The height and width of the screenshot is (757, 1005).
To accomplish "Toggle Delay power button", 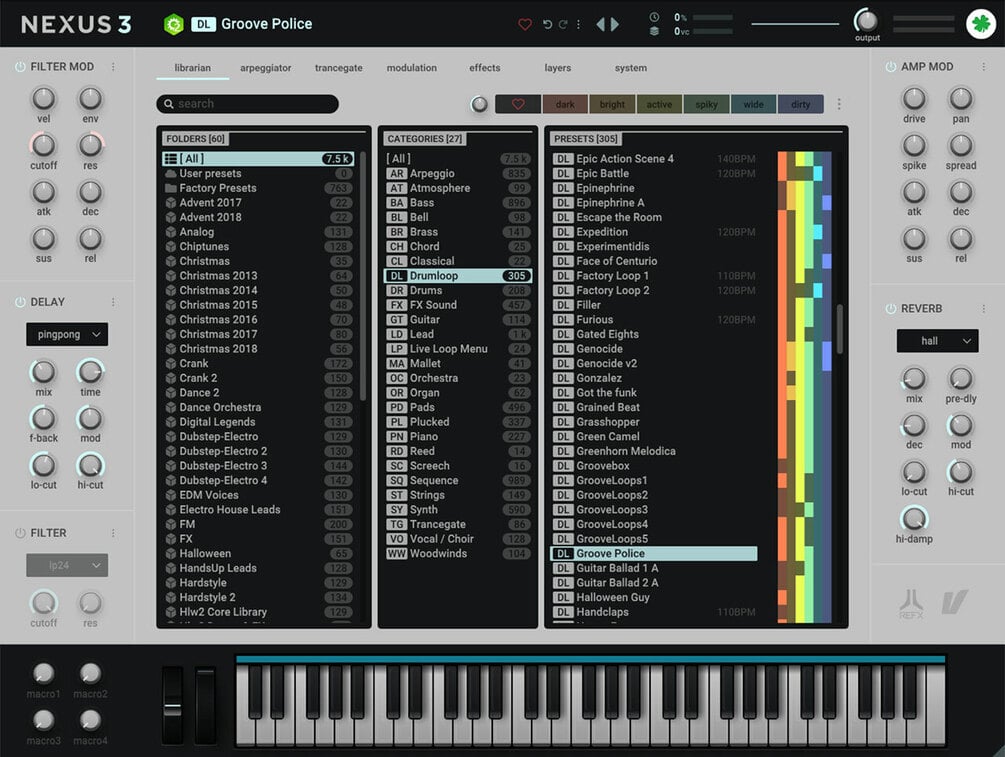I will 20,302.
